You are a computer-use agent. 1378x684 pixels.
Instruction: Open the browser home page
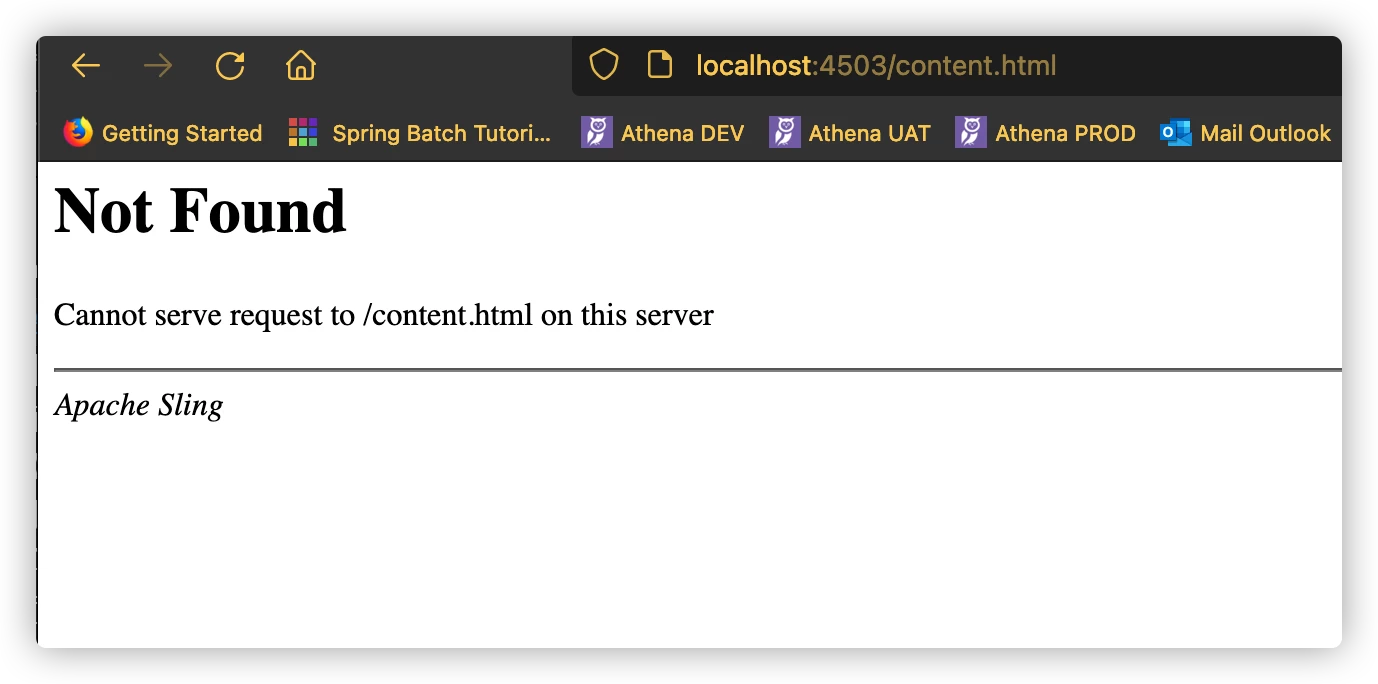[301, 66]
